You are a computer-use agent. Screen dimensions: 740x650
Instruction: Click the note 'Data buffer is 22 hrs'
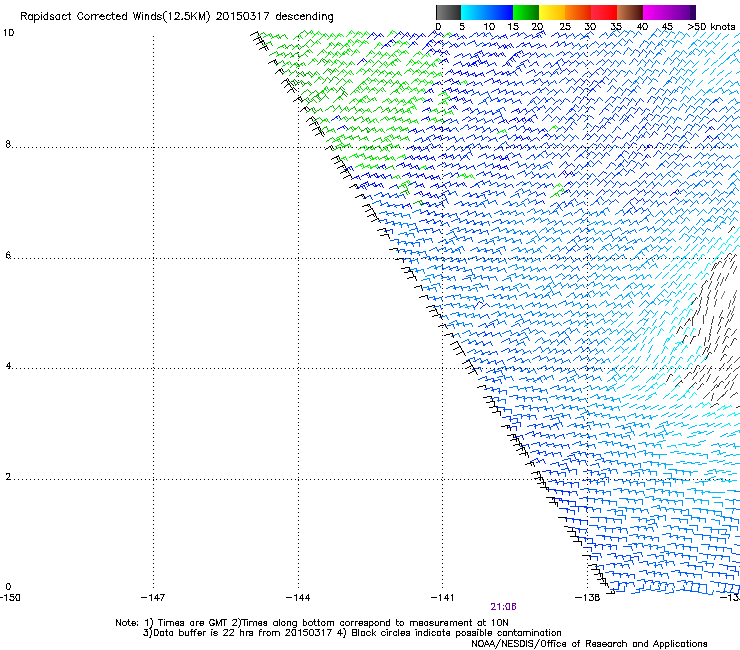pyautogui.click(x=204, y=633)
